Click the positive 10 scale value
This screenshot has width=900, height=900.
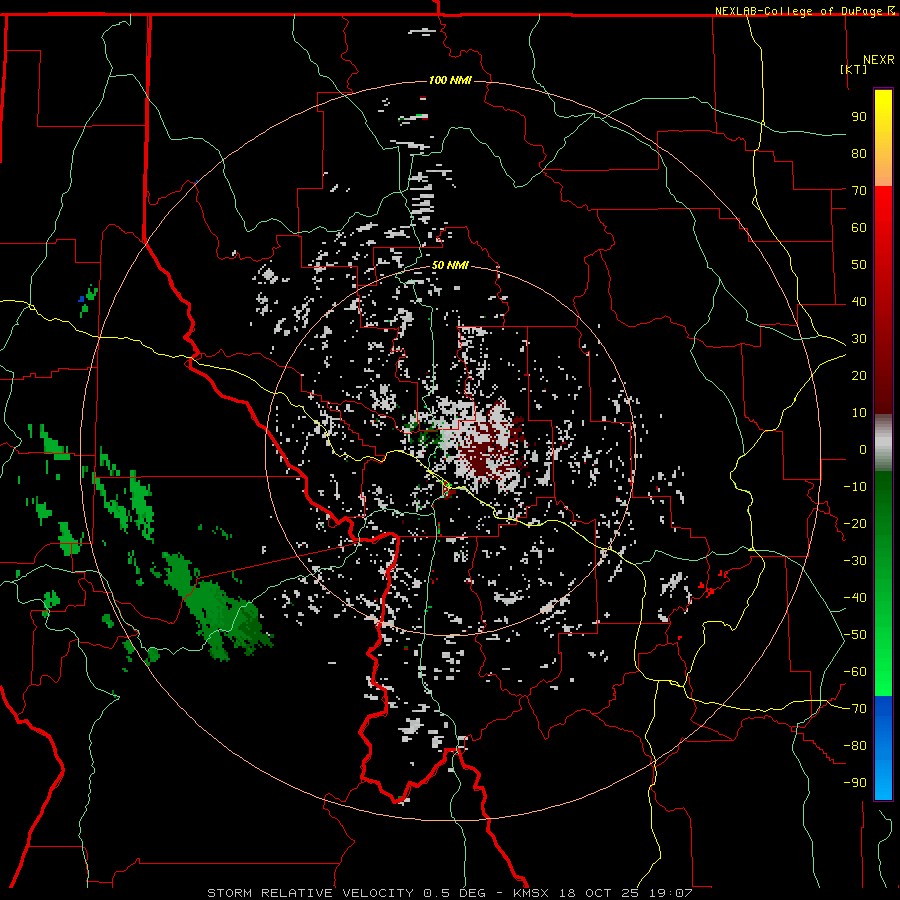coord(859,413)
